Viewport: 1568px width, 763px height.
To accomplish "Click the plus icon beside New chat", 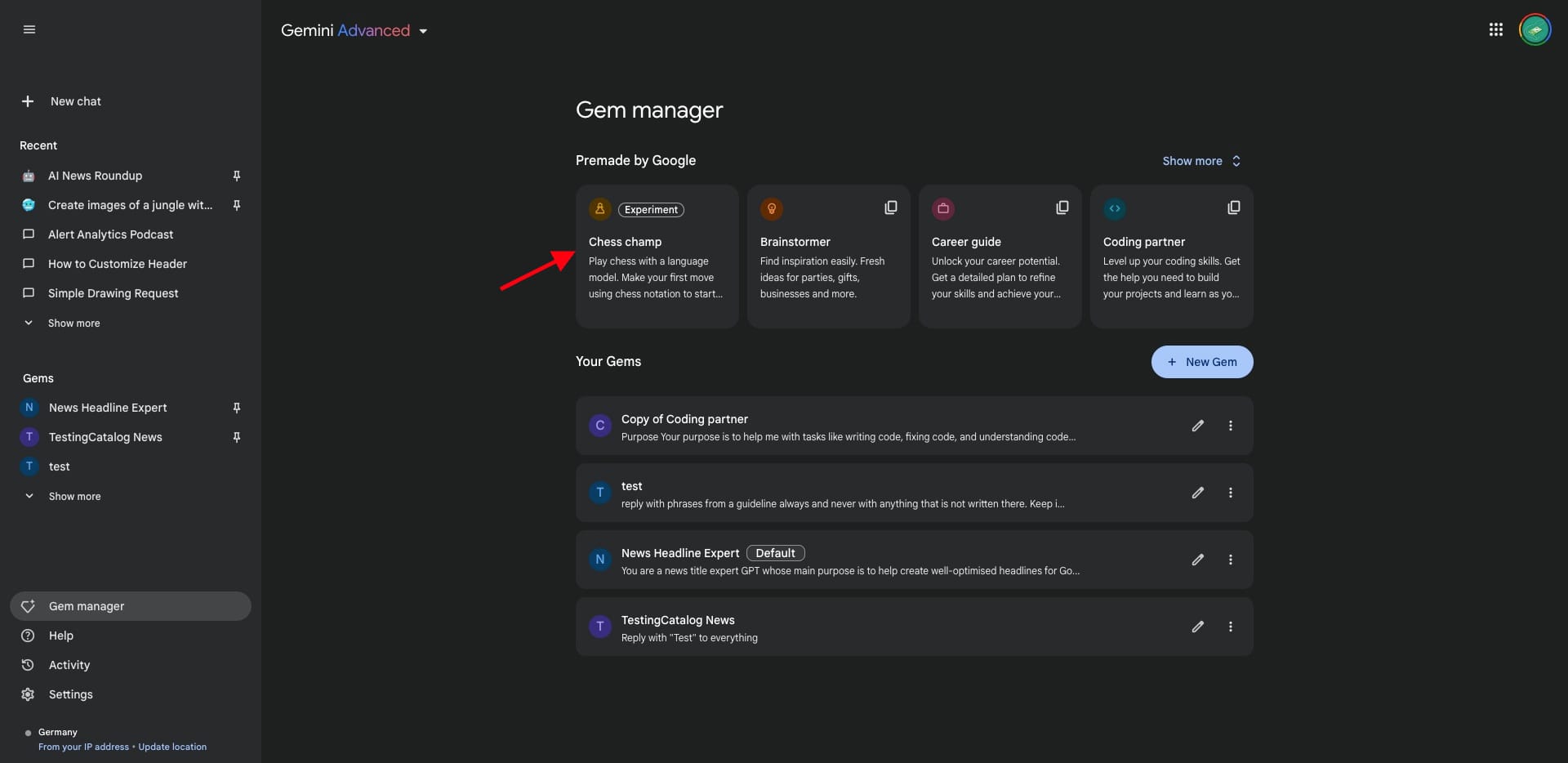I will pos(28,101).
